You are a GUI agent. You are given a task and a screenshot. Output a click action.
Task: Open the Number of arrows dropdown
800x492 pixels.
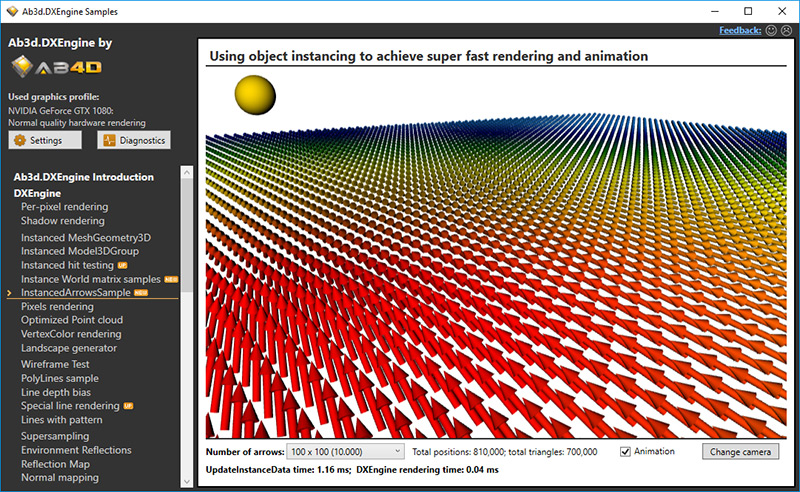point(345,452)
